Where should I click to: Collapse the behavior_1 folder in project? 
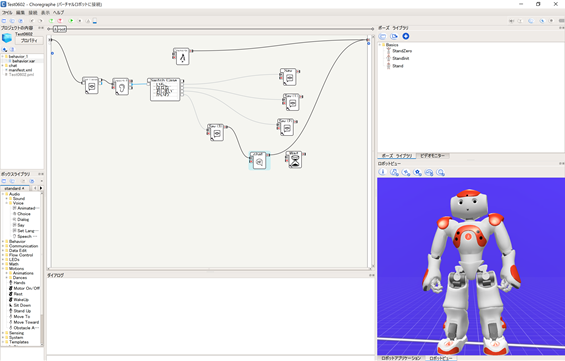click(x=3, y=57)
